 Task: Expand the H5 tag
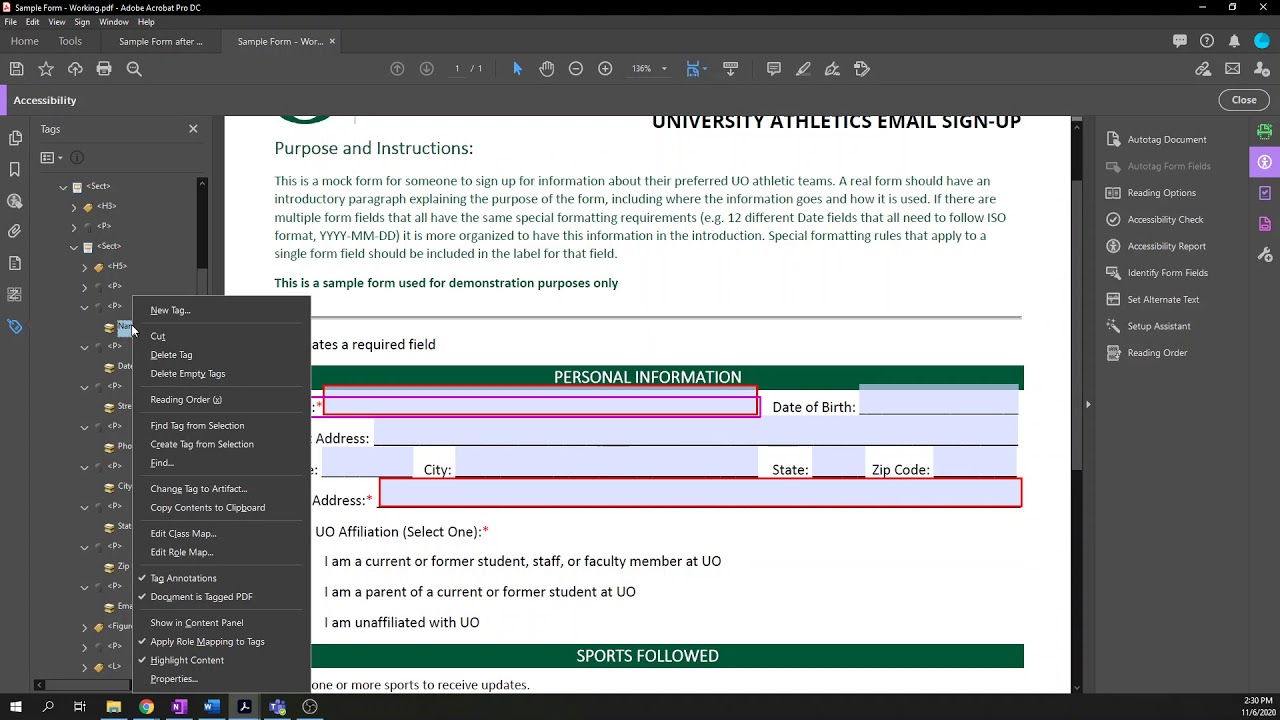(84, 267)
